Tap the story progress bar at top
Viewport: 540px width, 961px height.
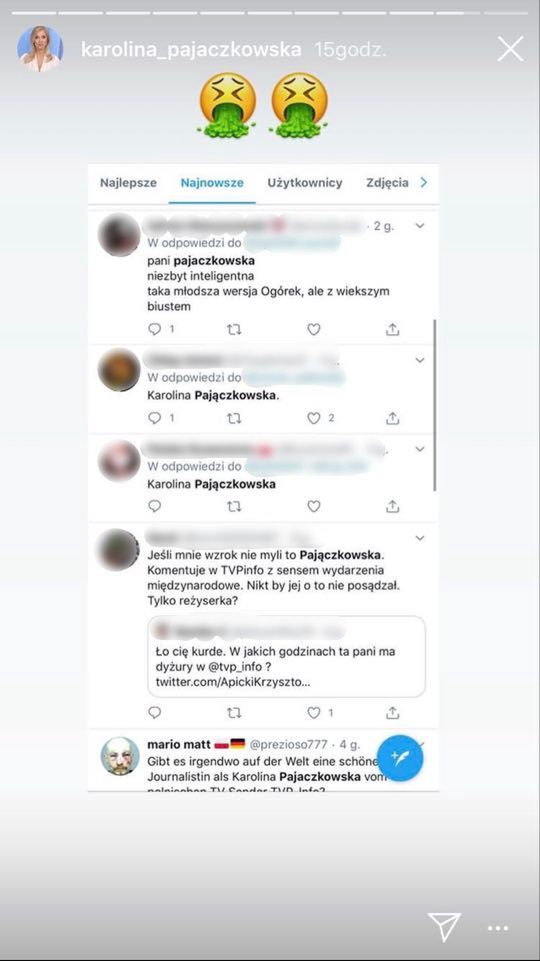tap(270, 12)
